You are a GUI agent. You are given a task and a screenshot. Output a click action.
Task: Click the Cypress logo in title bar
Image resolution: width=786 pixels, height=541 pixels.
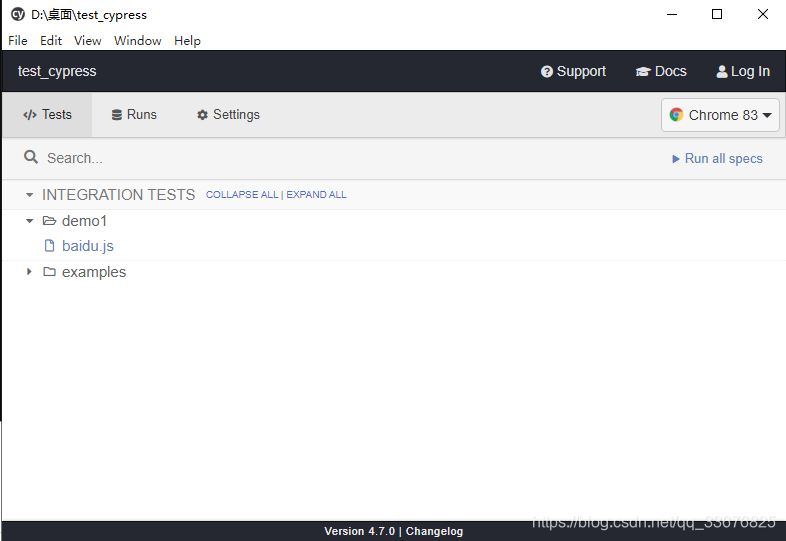point(18,14)
